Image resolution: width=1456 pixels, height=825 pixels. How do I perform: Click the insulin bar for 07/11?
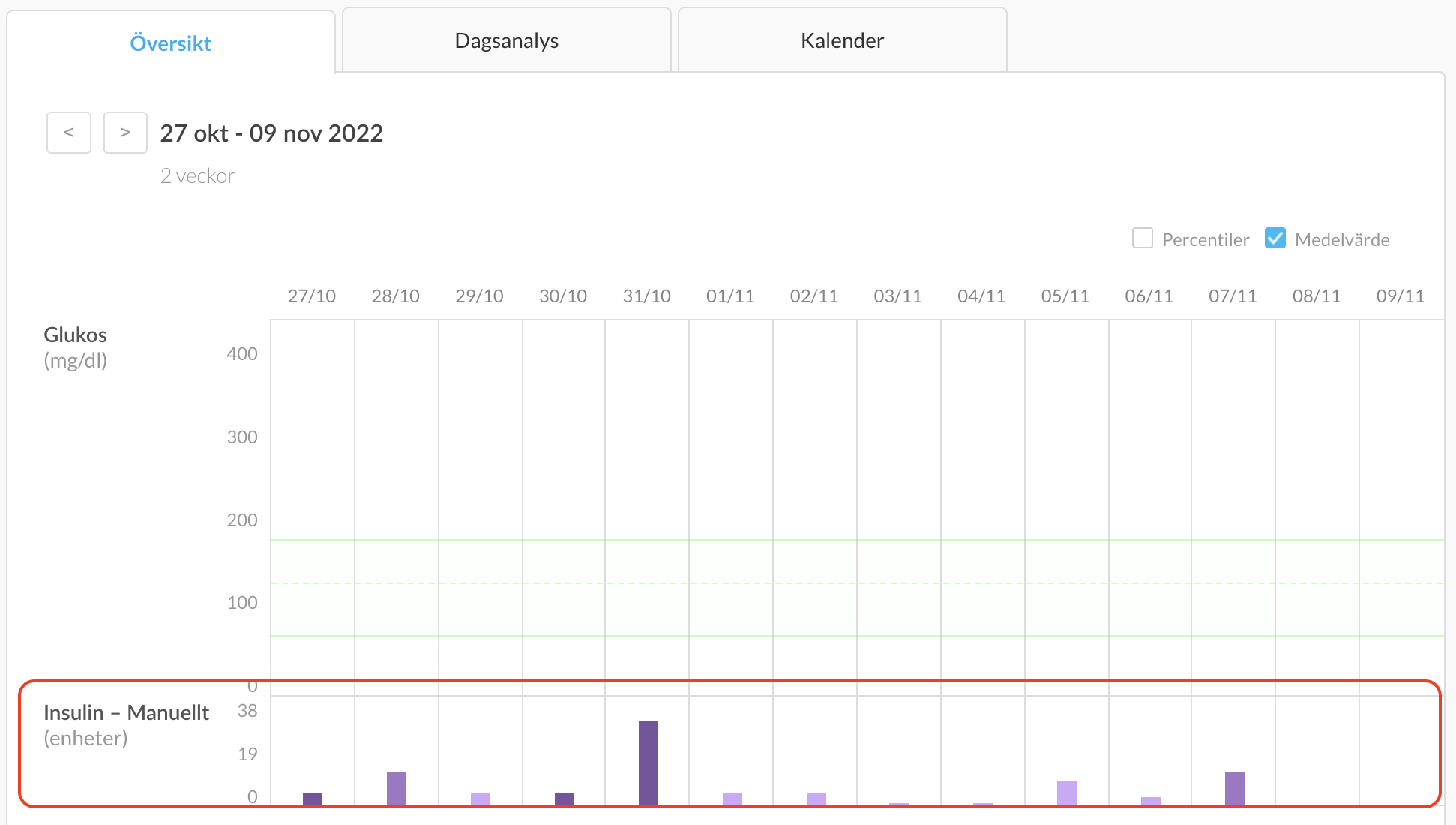(1235, 788)
